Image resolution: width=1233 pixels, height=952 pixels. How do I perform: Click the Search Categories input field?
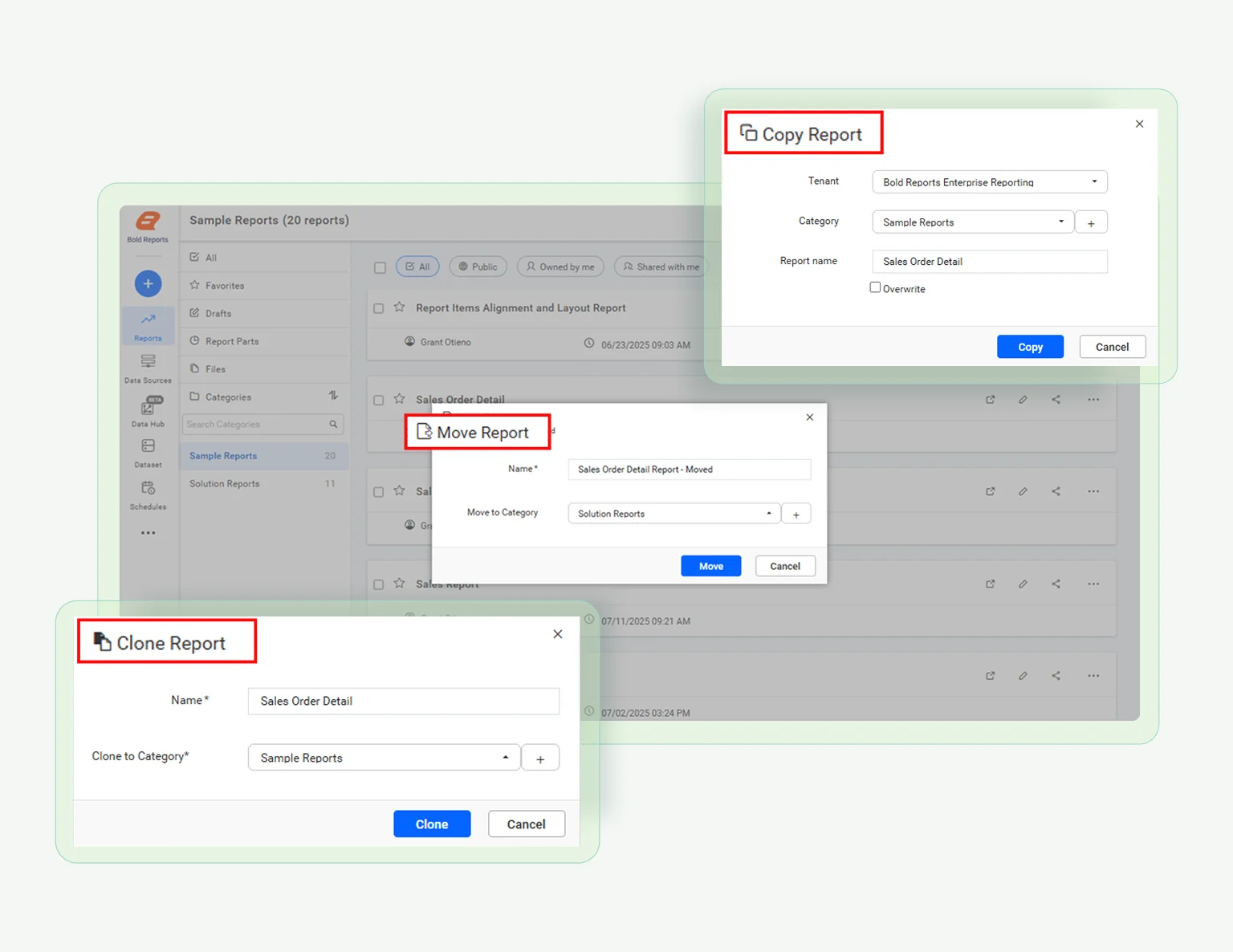(x=257, y=424)
